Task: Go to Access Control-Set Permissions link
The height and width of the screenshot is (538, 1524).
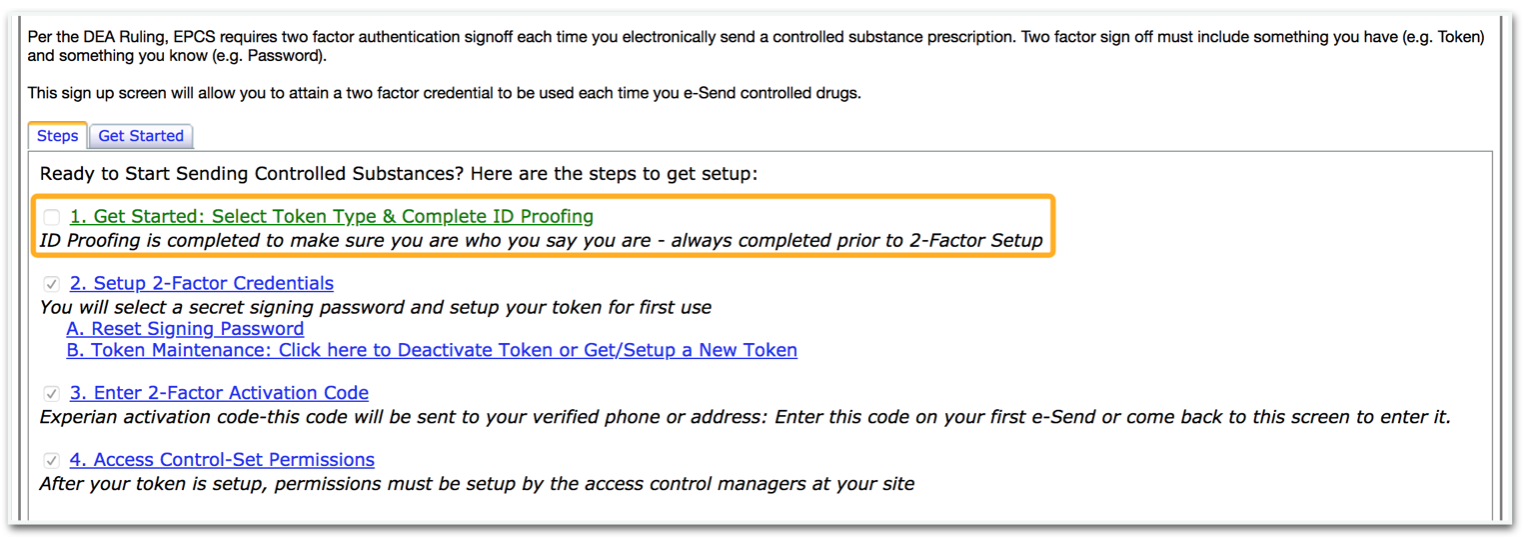Action: (222, 460)
